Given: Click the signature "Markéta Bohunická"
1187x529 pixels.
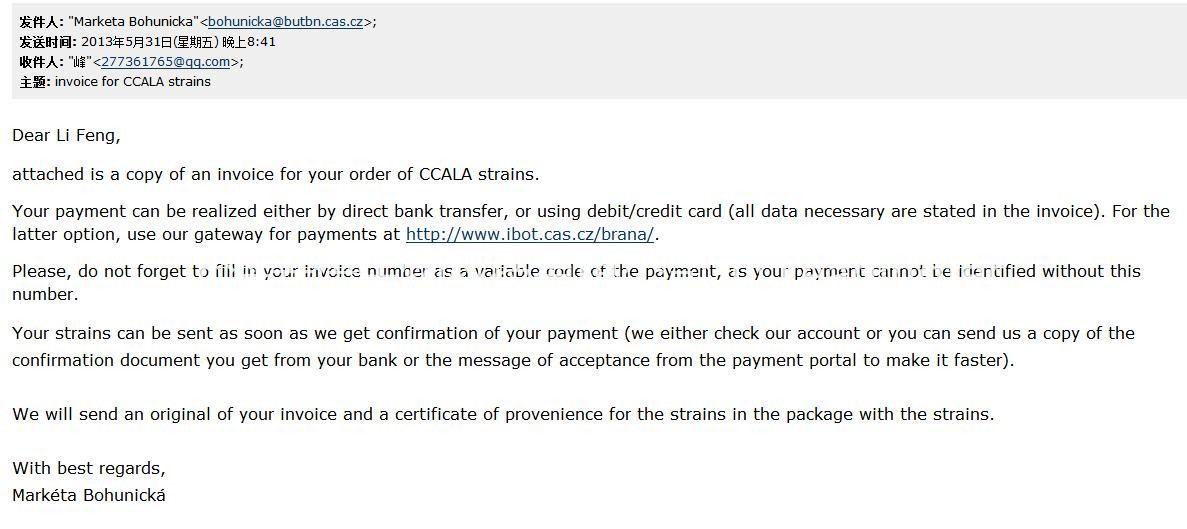Looking at the screenshot, I should (x=89, y=495).
